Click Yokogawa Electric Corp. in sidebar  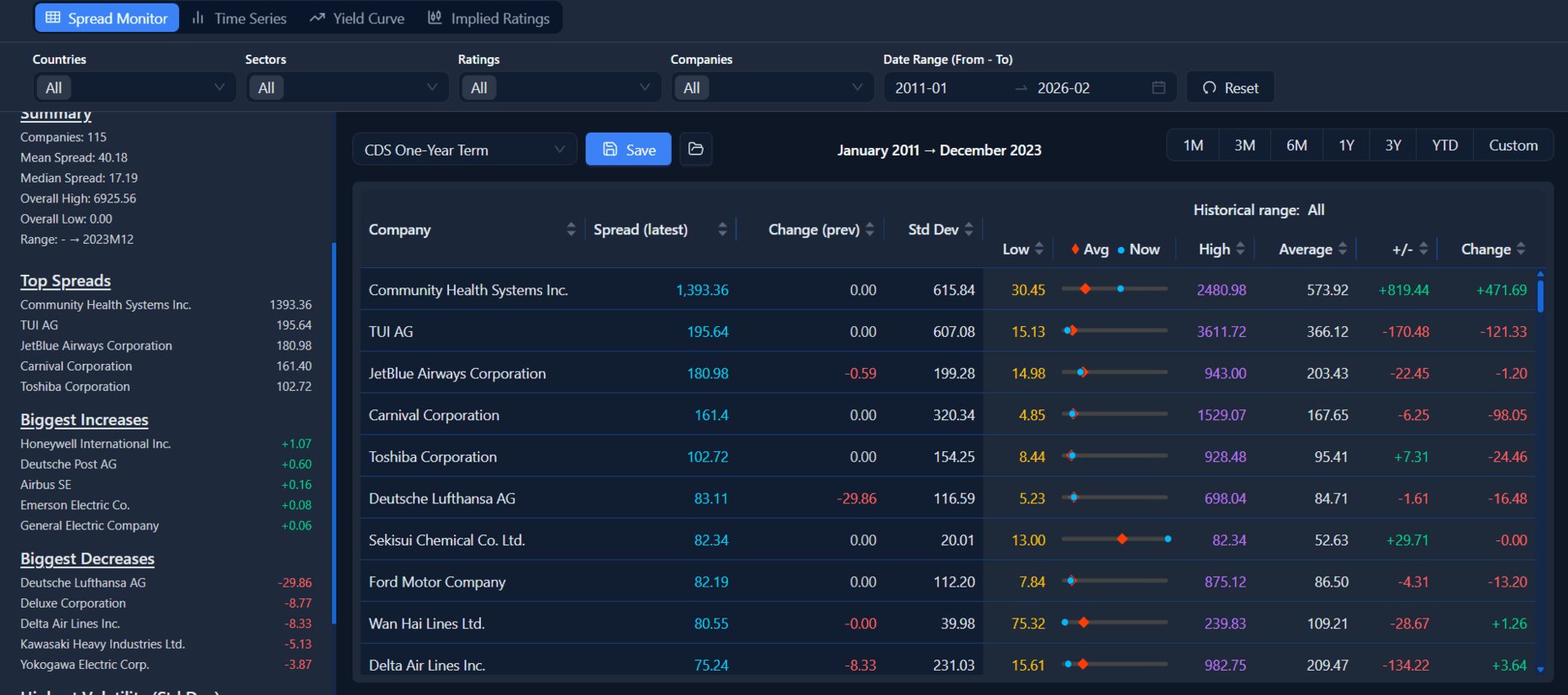84,665
